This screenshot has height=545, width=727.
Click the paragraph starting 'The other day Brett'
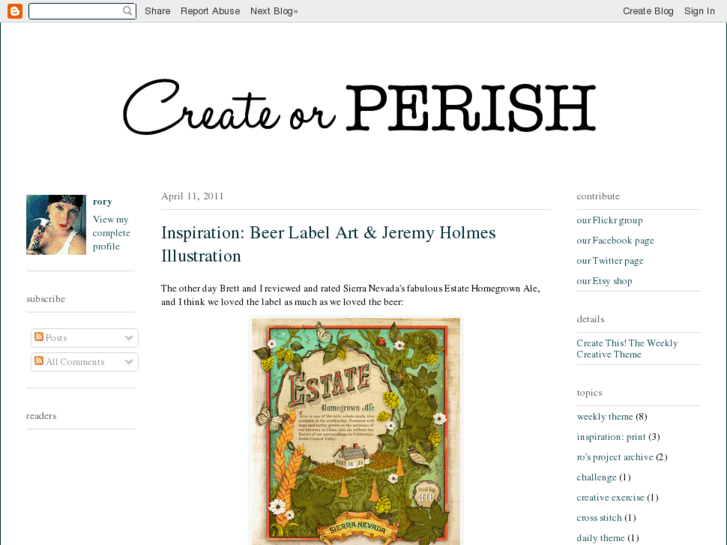tap(351, 295)
